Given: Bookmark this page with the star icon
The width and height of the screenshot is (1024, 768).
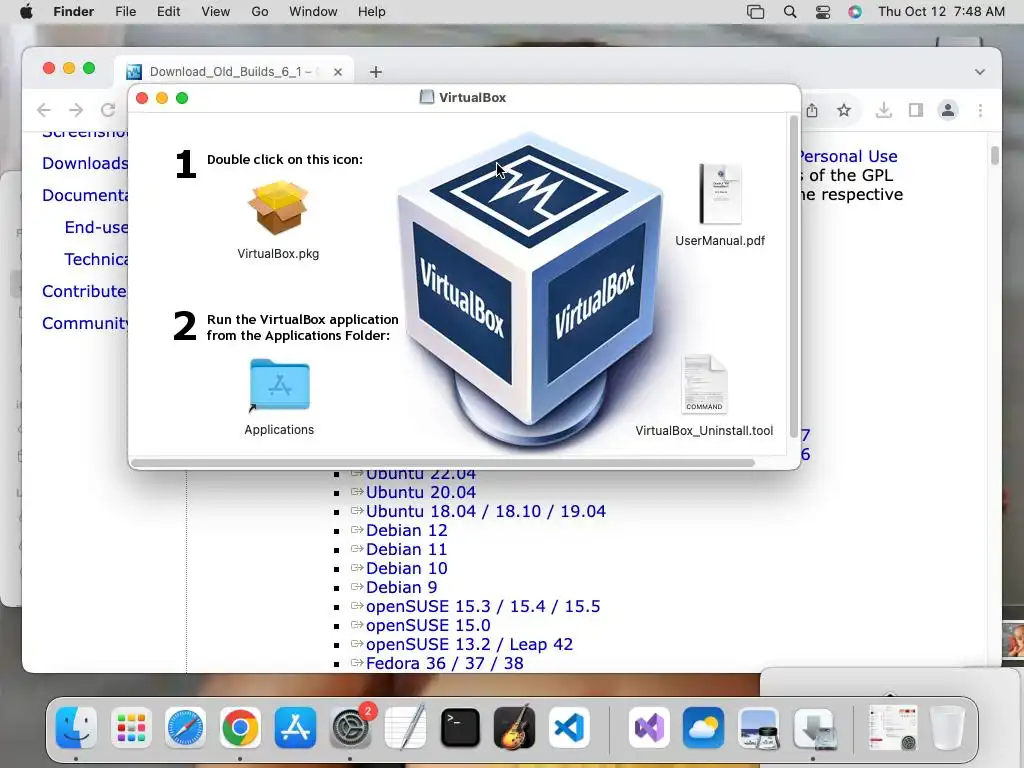Looking at the screenshot, I should tap(844, 110).
